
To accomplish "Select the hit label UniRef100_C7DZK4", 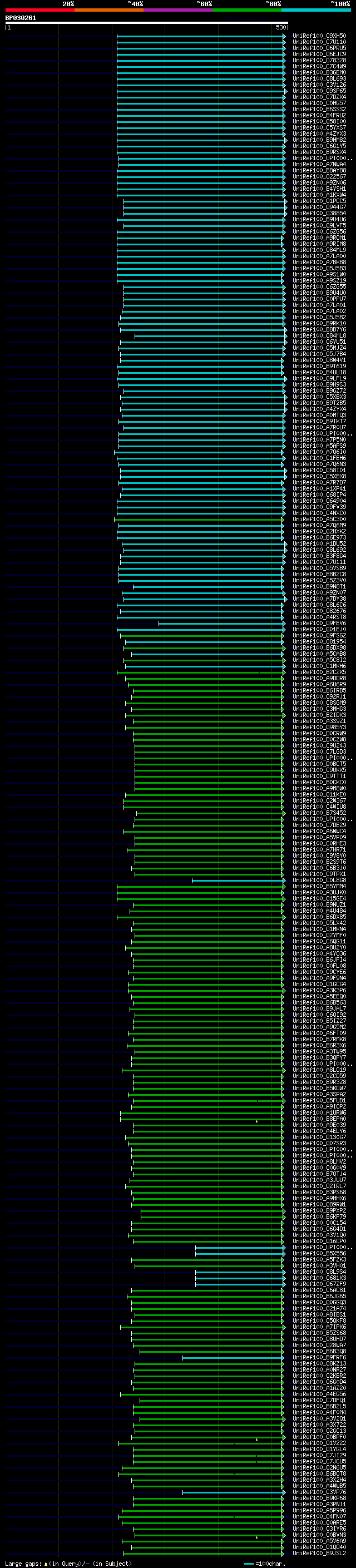I will pyautogui.click(x=319, y=97).
